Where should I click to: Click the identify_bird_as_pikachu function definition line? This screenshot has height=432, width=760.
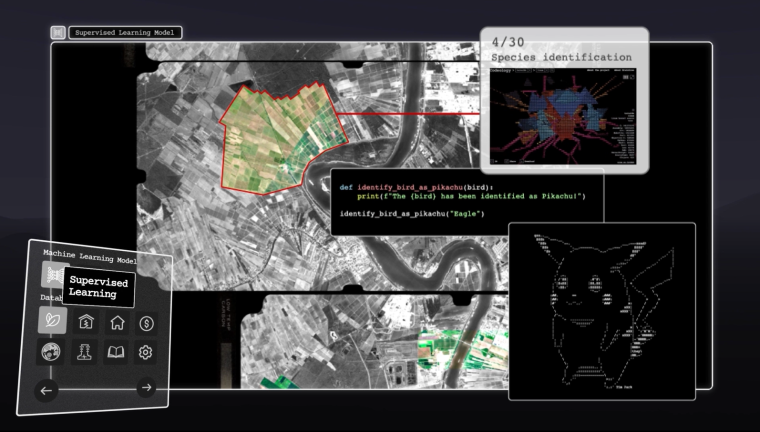pyautogui.click(x=416, y=187)
